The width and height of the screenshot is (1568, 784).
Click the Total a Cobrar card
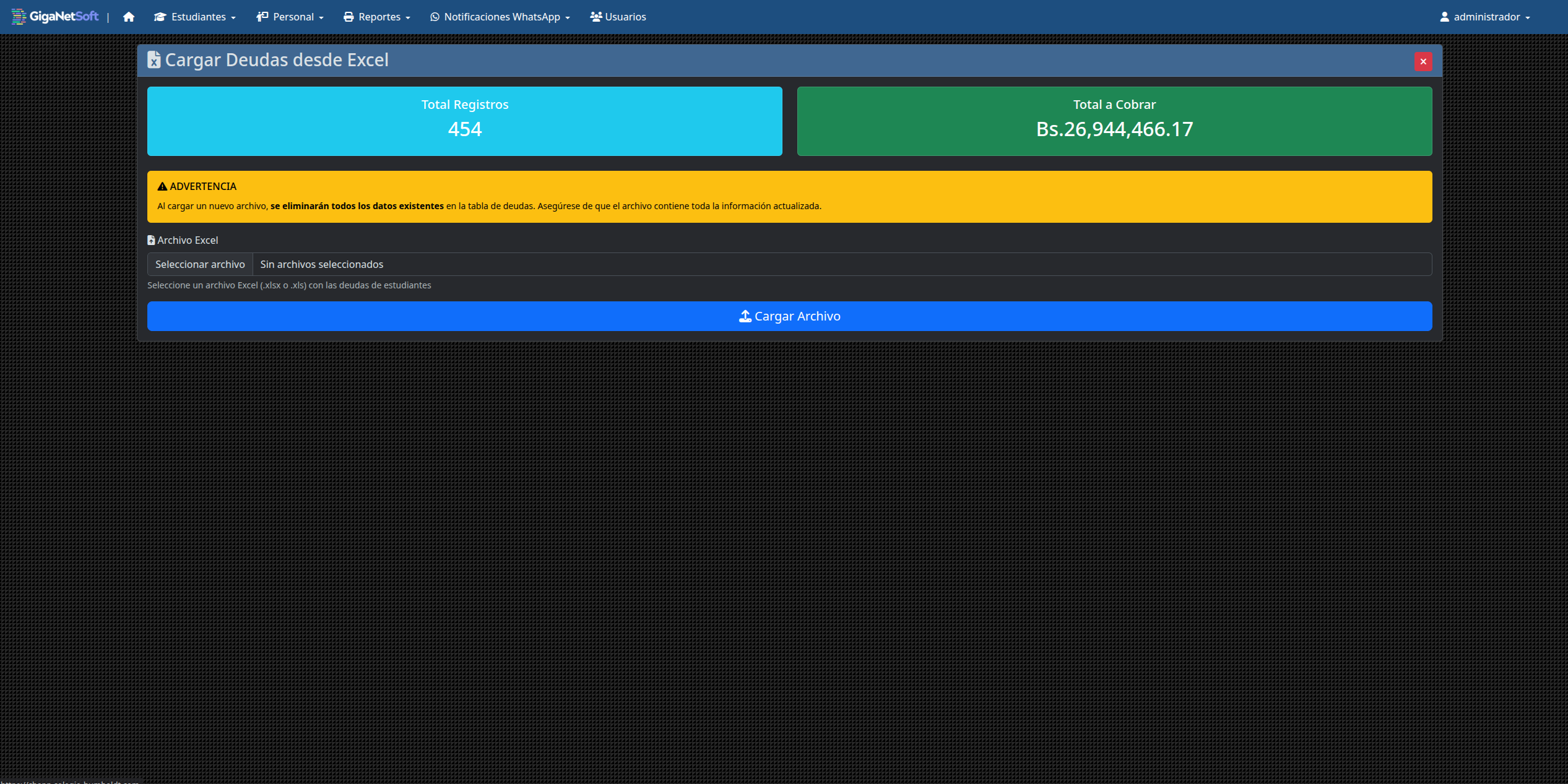1114,121
